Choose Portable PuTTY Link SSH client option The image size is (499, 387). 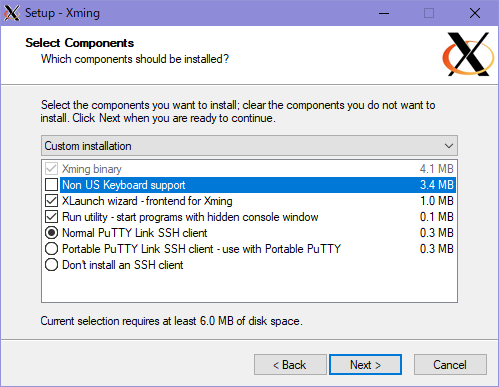[x=52, y=249]
